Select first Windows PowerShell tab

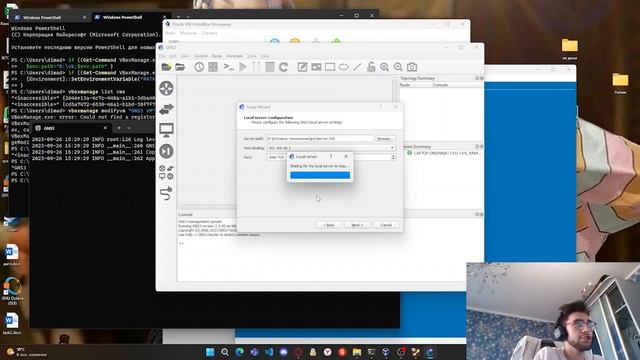(50, 18)
